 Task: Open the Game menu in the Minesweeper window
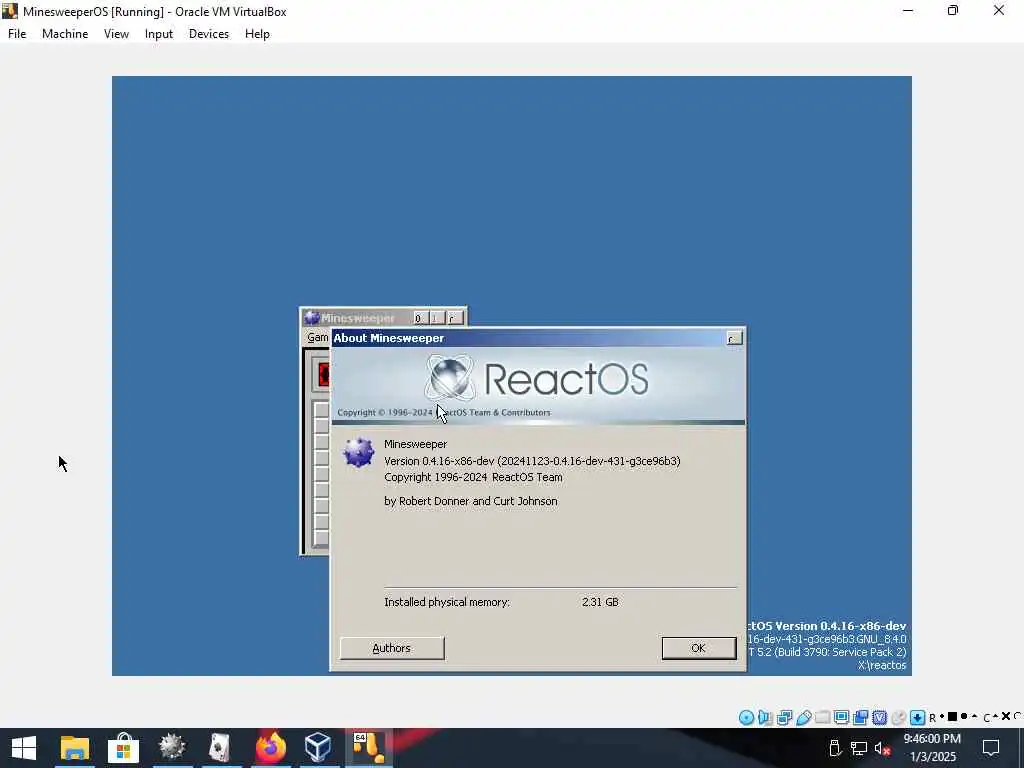click(317, 338)
